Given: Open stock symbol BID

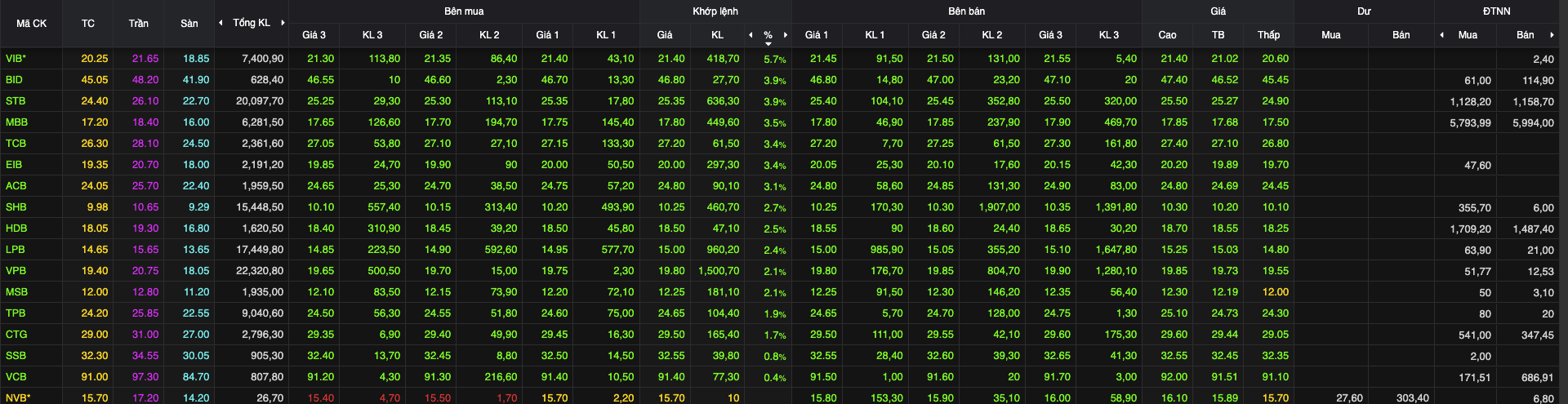Looking at the screenshot, I should [14, 80].
